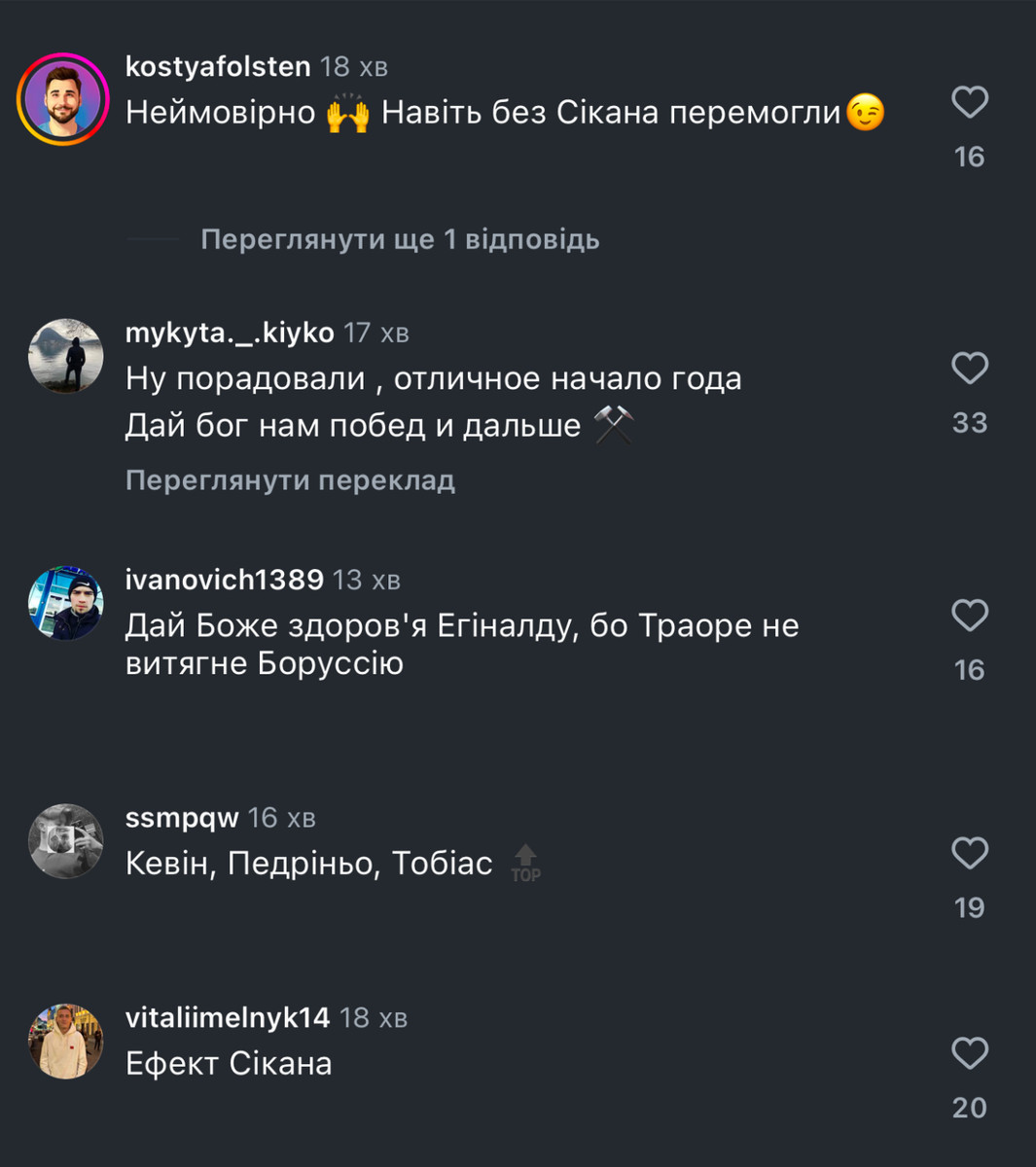Open vitaliimelnyk14's profile avatar
The image size is (1036, 1167).
point(66,1042)
